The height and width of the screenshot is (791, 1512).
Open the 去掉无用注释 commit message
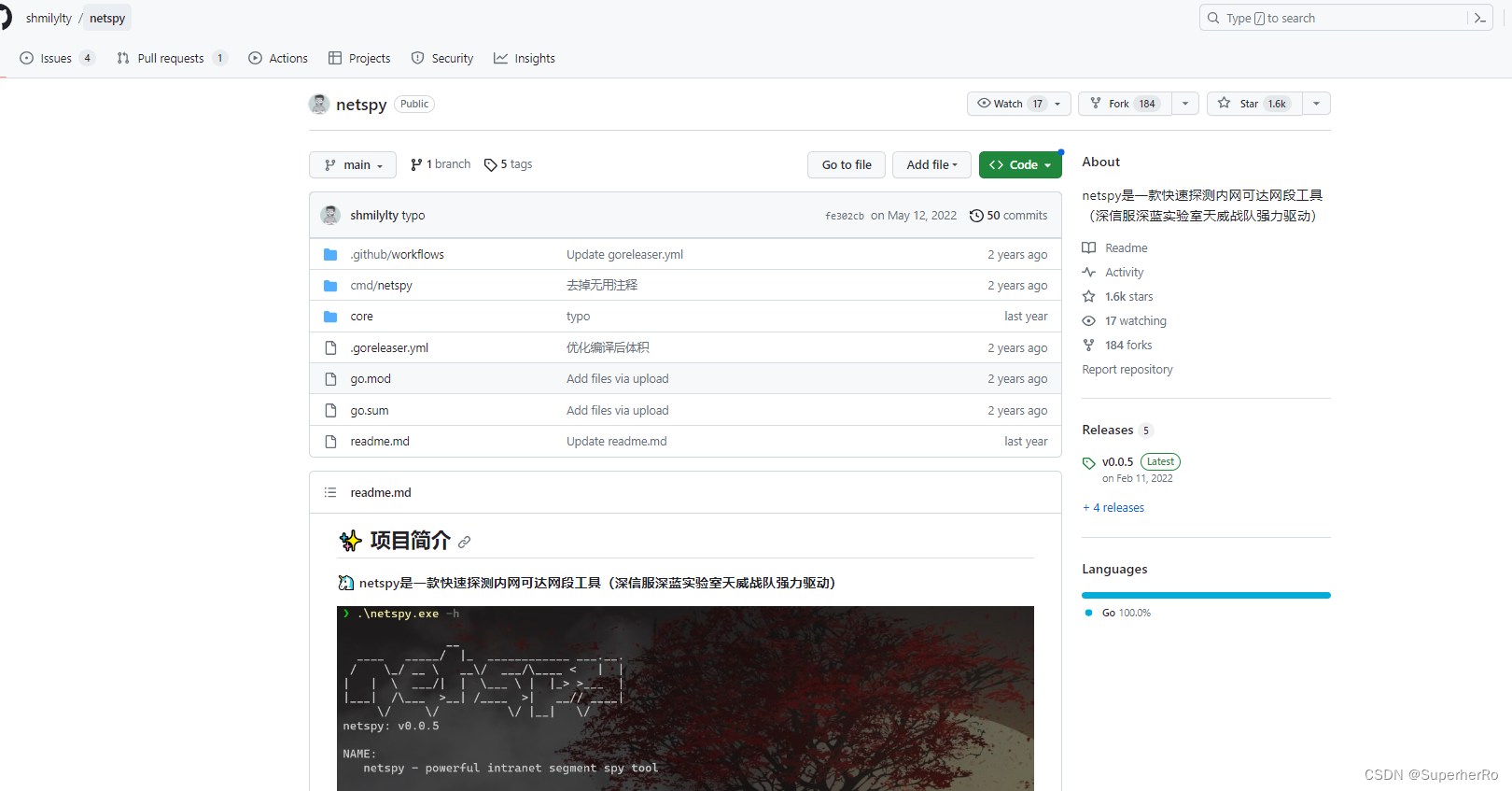(x=602, y=286)
